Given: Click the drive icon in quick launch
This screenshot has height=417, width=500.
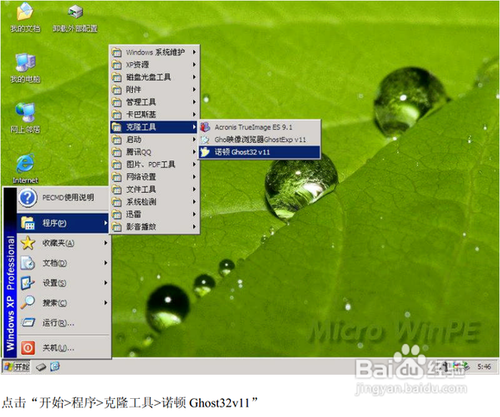Looking at the screenshot, I should pos(41,367).
